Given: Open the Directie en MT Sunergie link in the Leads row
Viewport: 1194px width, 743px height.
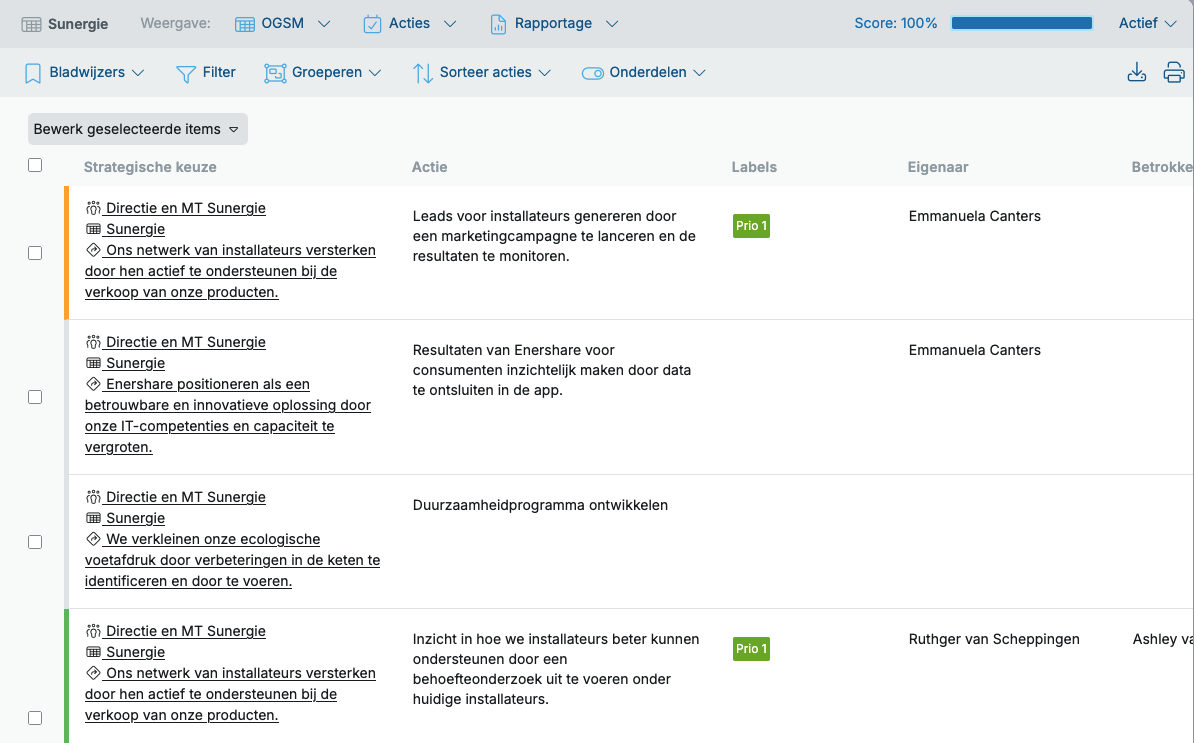Looking at the screenshot, I should [185, 208].
